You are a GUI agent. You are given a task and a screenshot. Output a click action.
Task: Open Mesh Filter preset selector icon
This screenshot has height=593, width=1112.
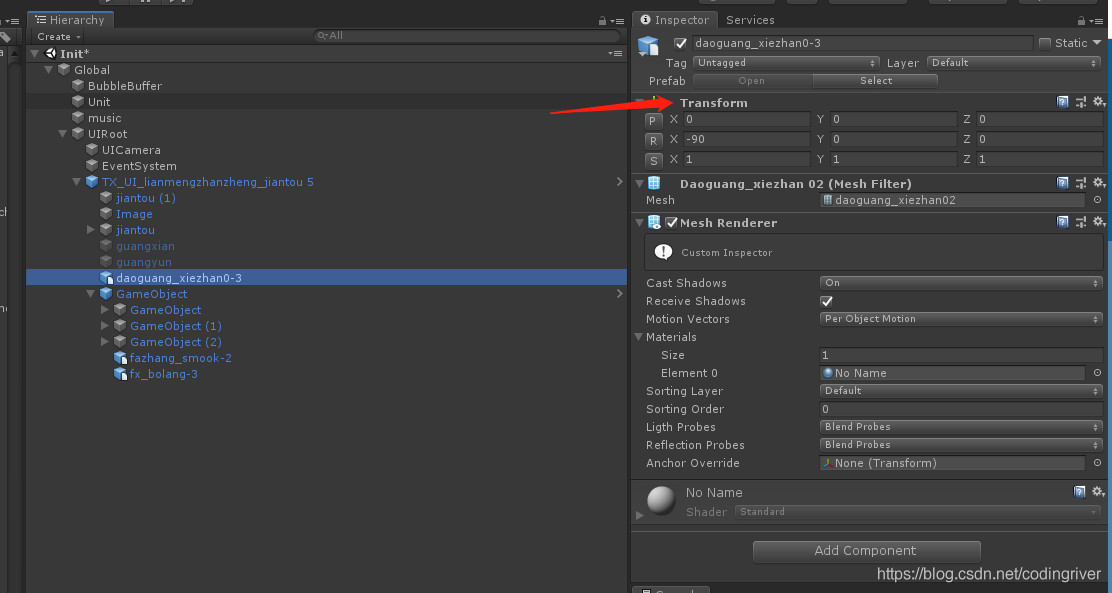(x=1081, y=183)
